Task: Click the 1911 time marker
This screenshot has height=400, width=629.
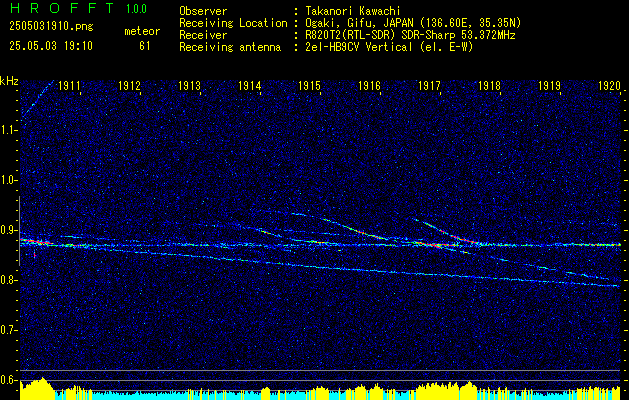Action: 69,85
